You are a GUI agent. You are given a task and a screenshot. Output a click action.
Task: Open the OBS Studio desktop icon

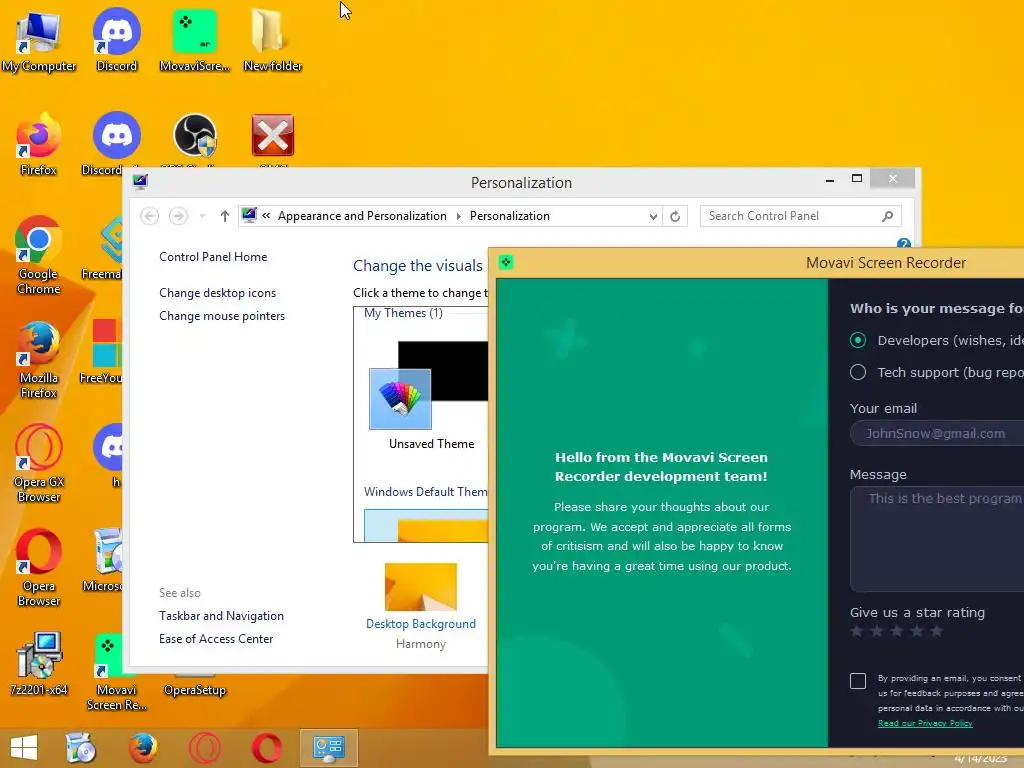[x=195, y=136]
